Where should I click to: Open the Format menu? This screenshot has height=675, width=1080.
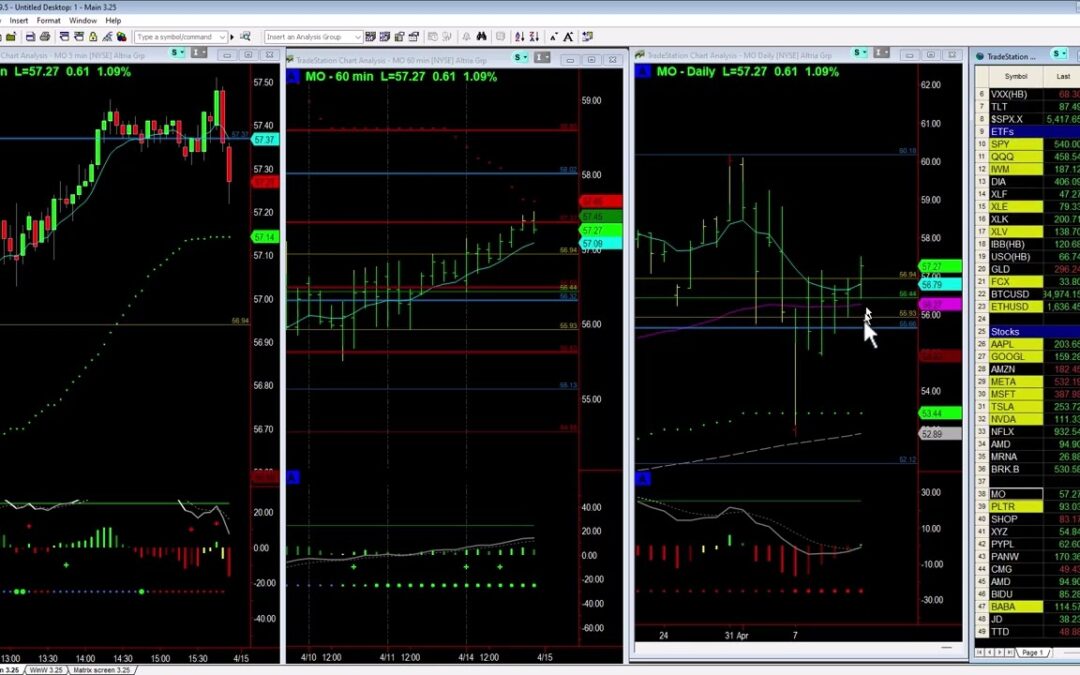pos(48,20)
